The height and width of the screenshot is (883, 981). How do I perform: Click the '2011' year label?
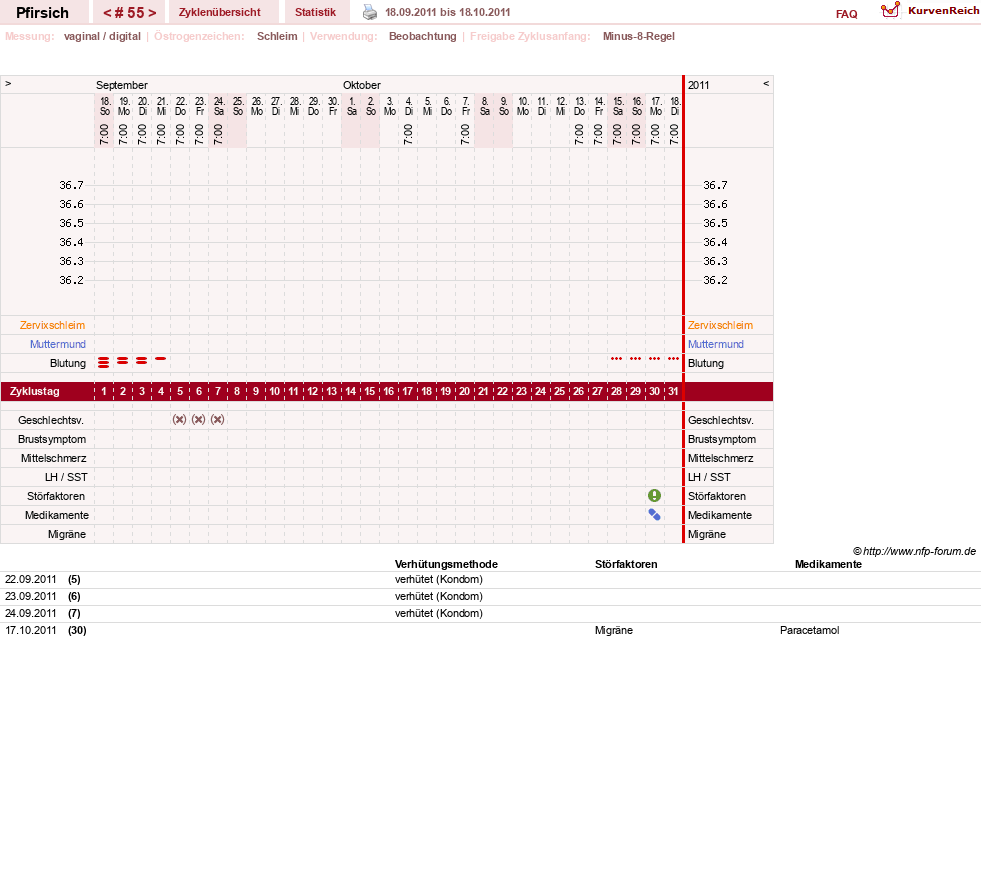tap(698, 85)
